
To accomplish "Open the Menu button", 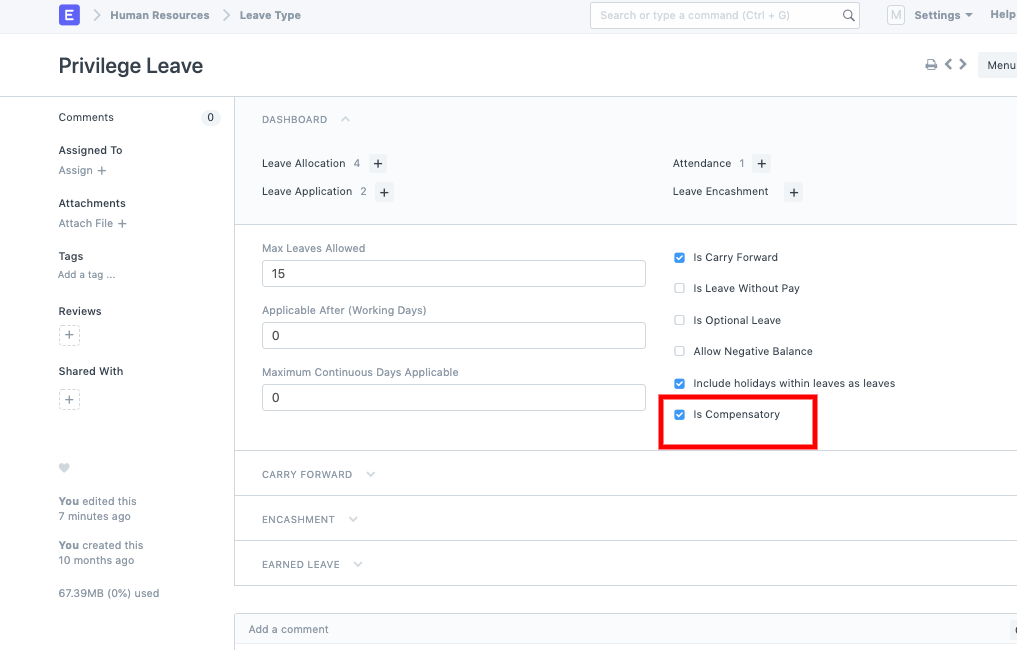I will [999, 66].
